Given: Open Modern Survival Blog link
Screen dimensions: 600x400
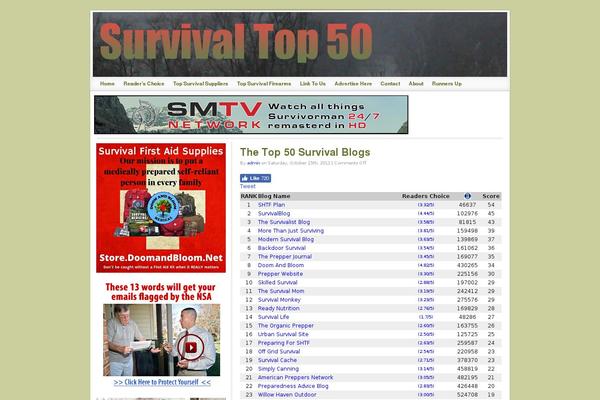Looking at the screenshot, I should tap(286, 239).
